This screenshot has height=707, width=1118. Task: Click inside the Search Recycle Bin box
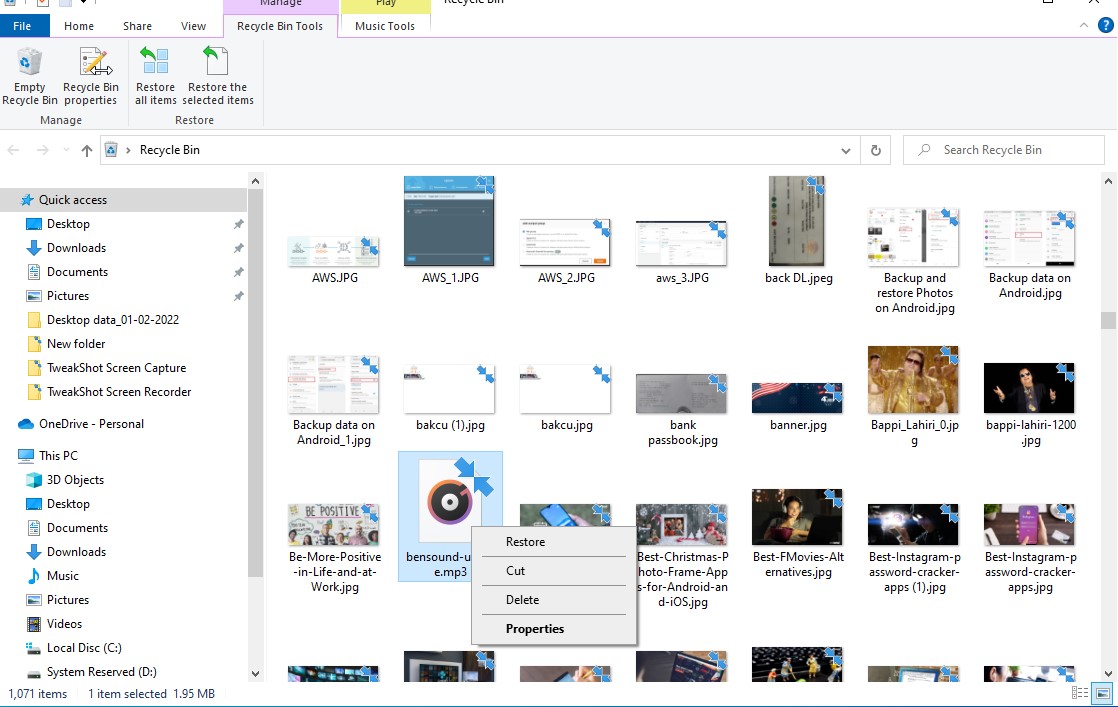point(1000,149)
